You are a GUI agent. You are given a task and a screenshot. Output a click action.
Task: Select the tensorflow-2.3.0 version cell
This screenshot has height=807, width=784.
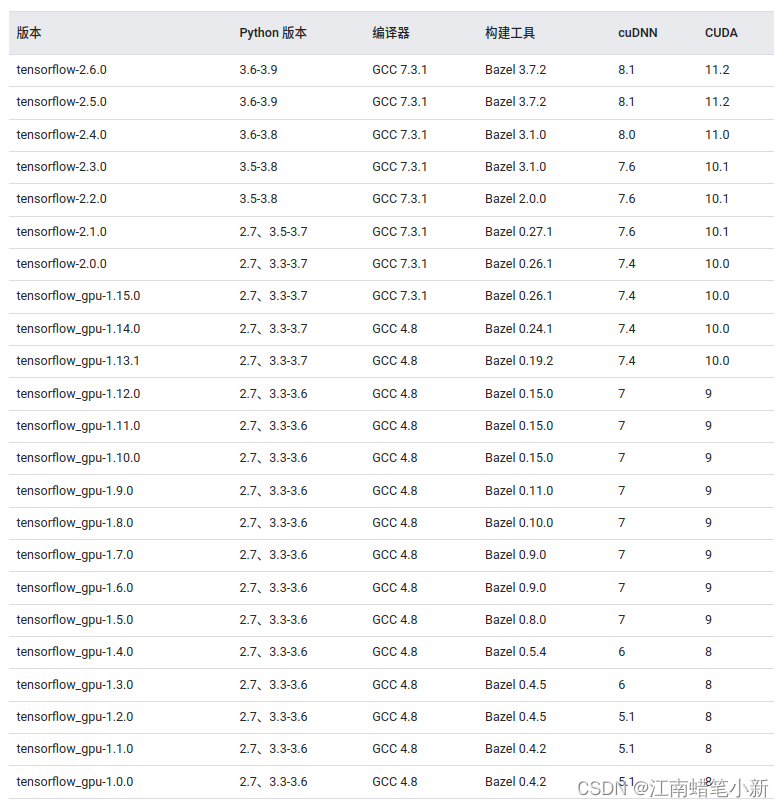pos(61,167)
